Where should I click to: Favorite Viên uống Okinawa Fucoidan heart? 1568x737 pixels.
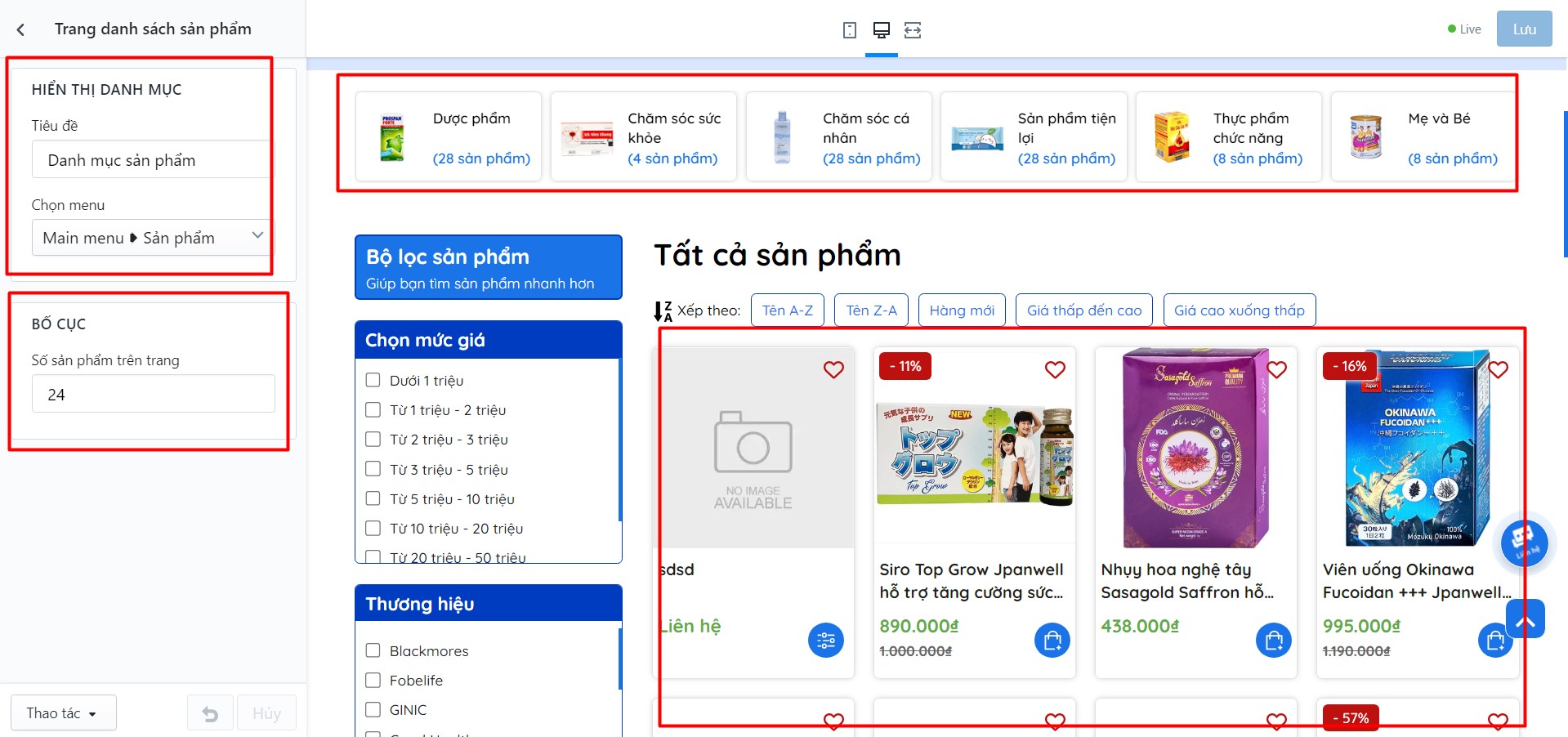point(1498,369)
